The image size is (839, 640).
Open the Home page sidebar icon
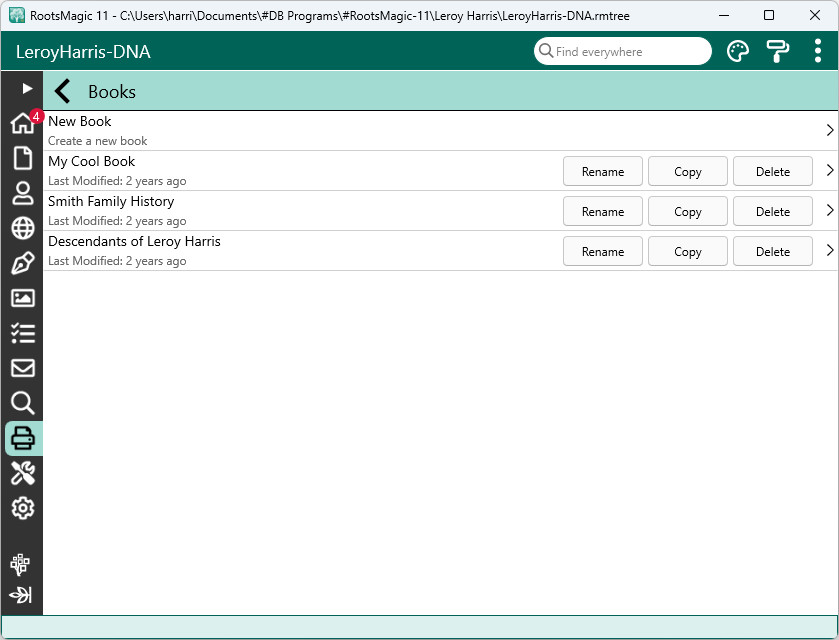22,124
